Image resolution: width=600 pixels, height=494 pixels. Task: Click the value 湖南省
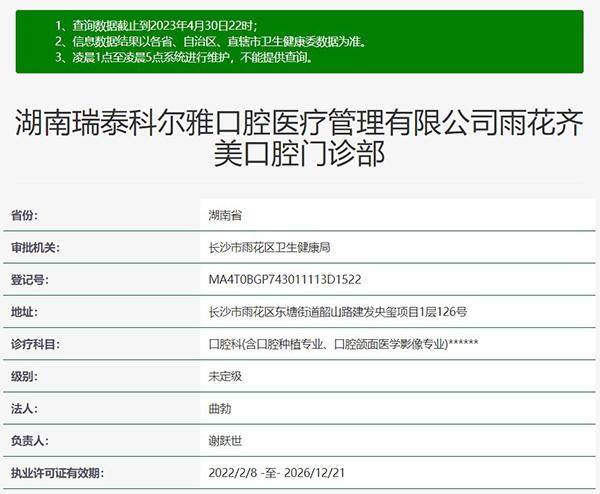tap(225, 215)
